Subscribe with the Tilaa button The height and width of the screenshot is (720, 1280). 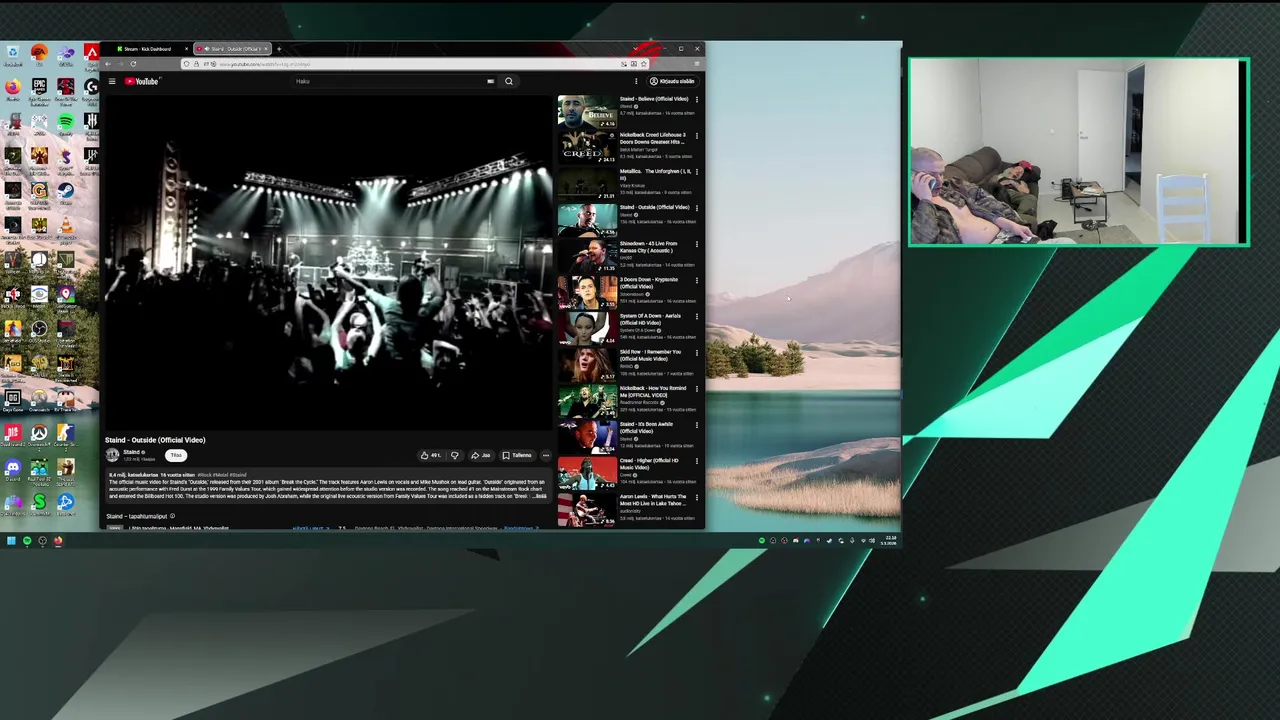176,456
